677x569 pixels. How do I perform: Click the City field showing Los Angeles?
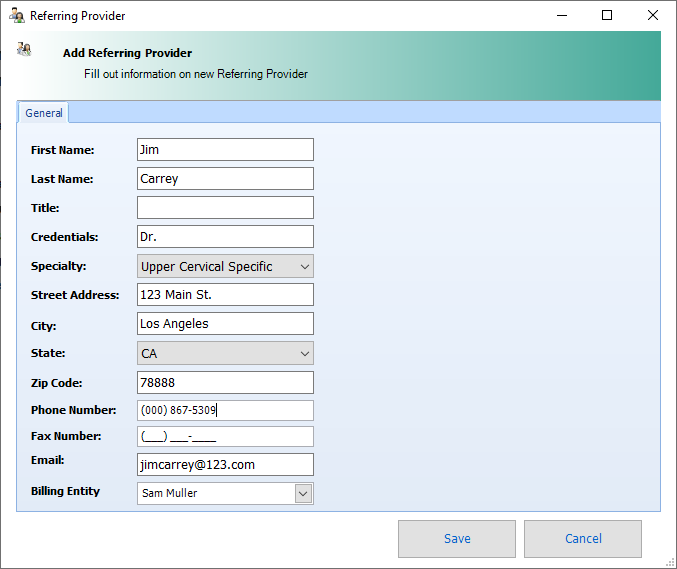[x=225, y=323]
